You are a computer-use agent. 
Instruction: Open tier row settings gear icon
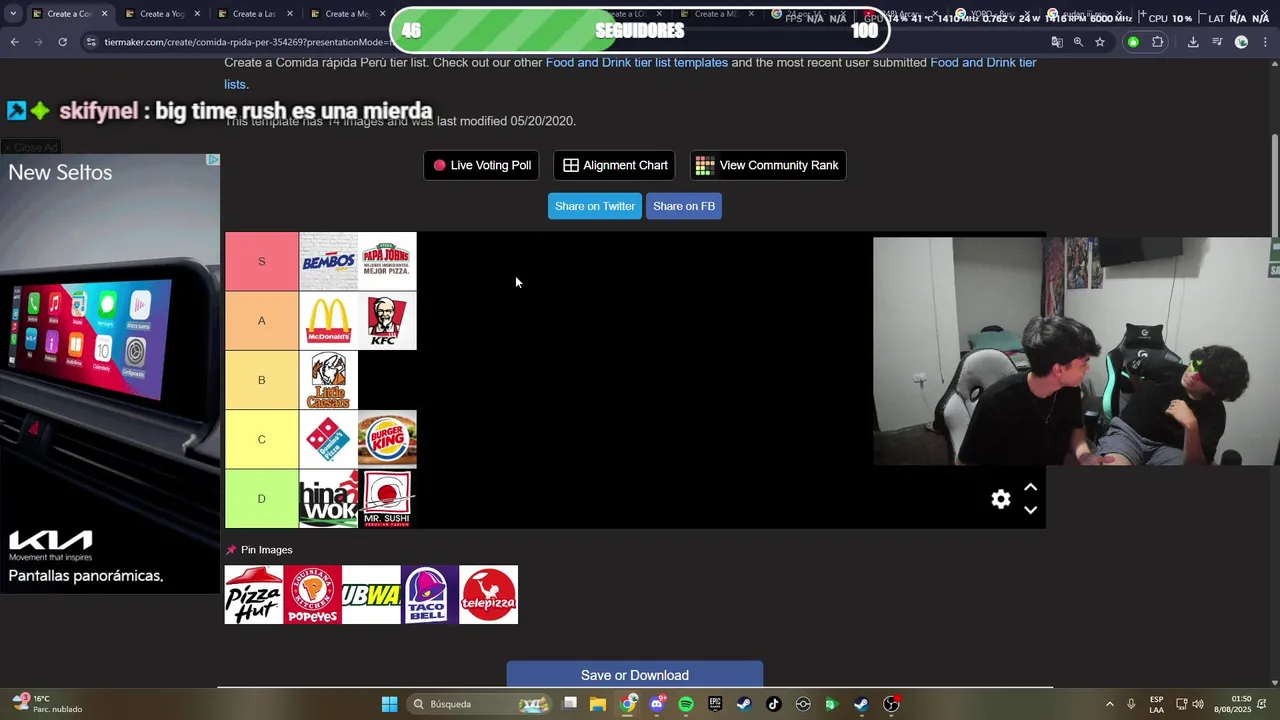[1001, 499]
